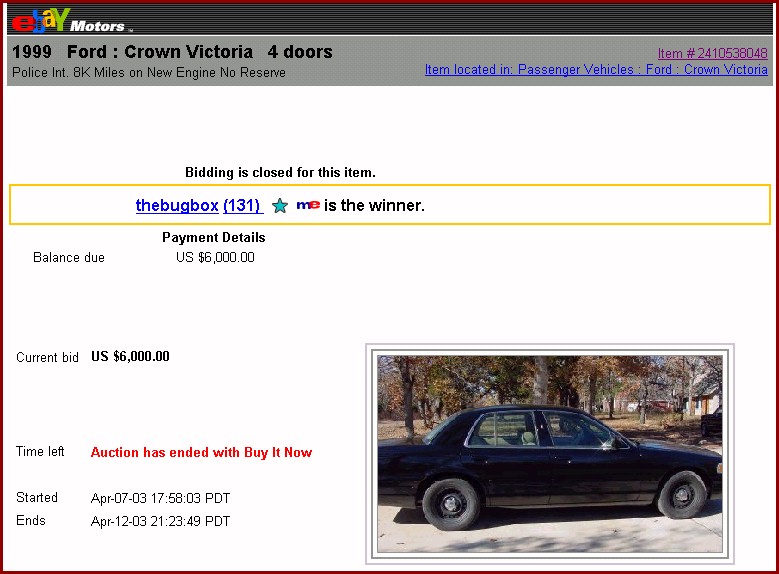Click the Ends date Apr-12-03
Viewport: 779px width, 574px height.
pyautogui.click(x=160, y=521)
